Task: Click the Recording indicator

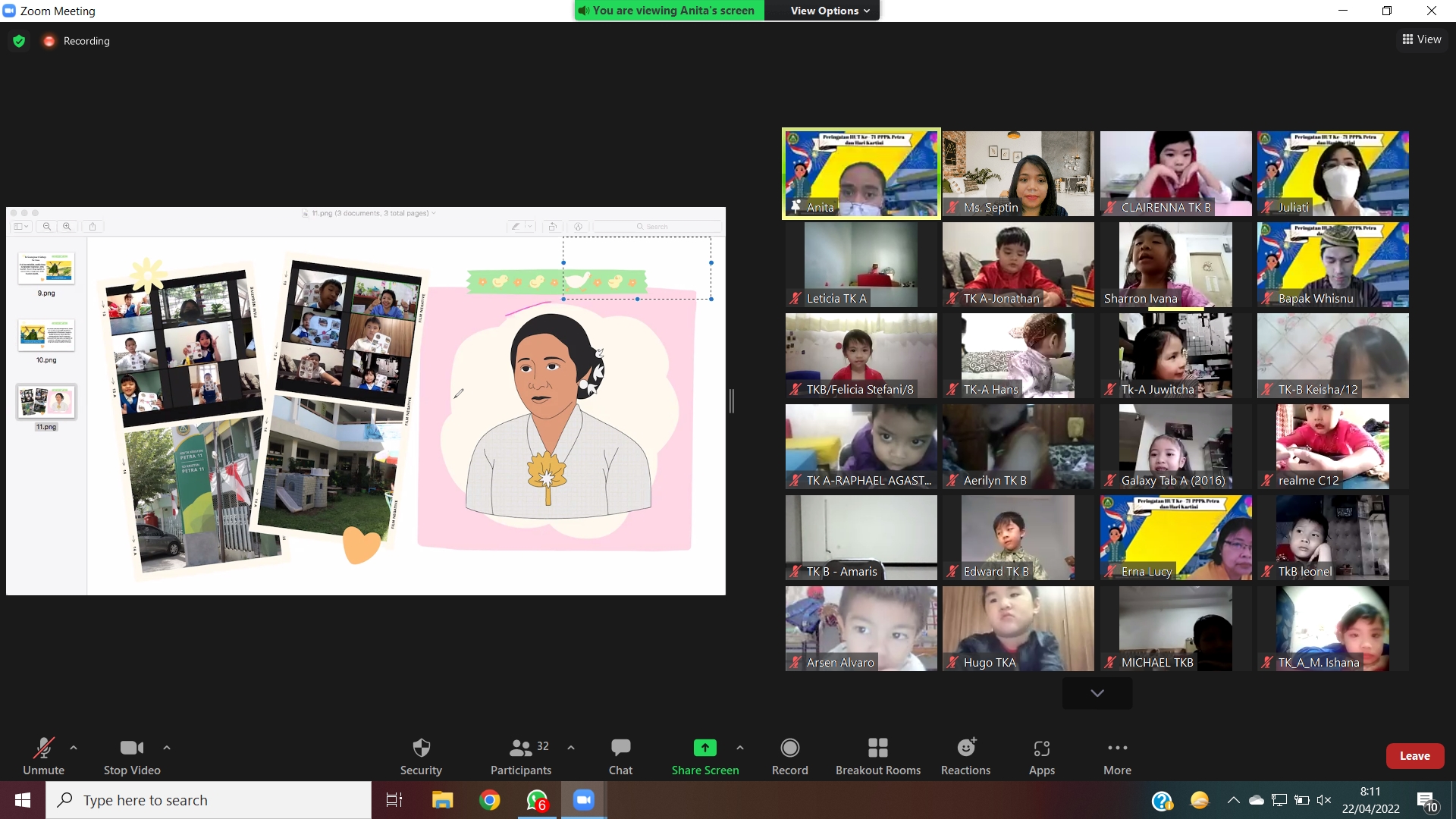Action: point(77,41)
